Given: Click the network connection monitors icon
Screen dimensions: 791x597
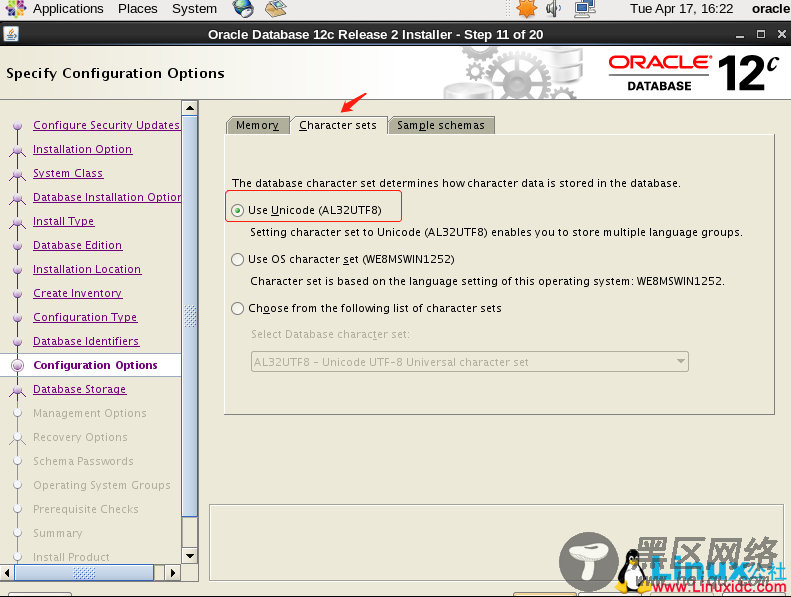Looking at the screenshot, I should coord(585,9).
